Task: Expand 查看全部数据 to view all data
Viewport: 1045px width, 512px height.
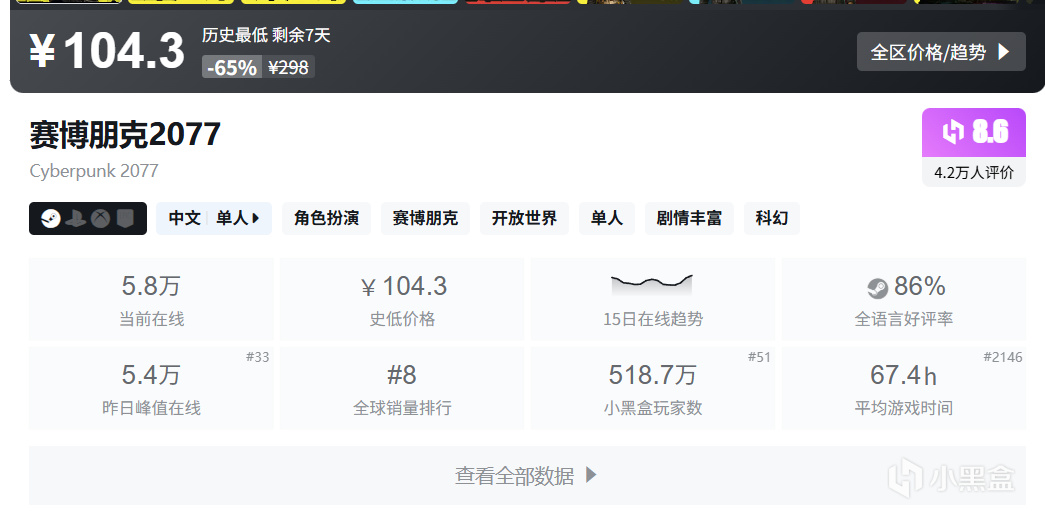Action: tap(527, 475)
